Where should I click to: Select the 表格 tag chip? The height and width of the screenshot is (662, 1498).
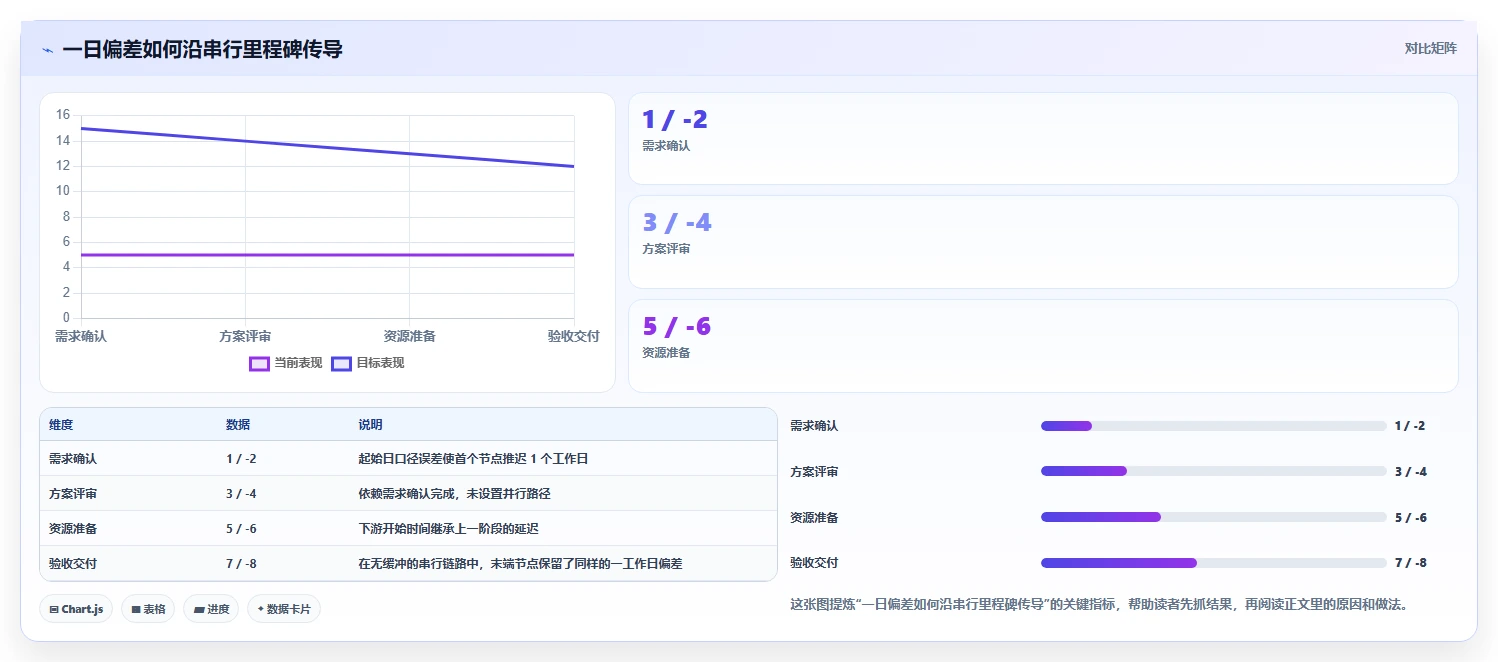(148, 609)
